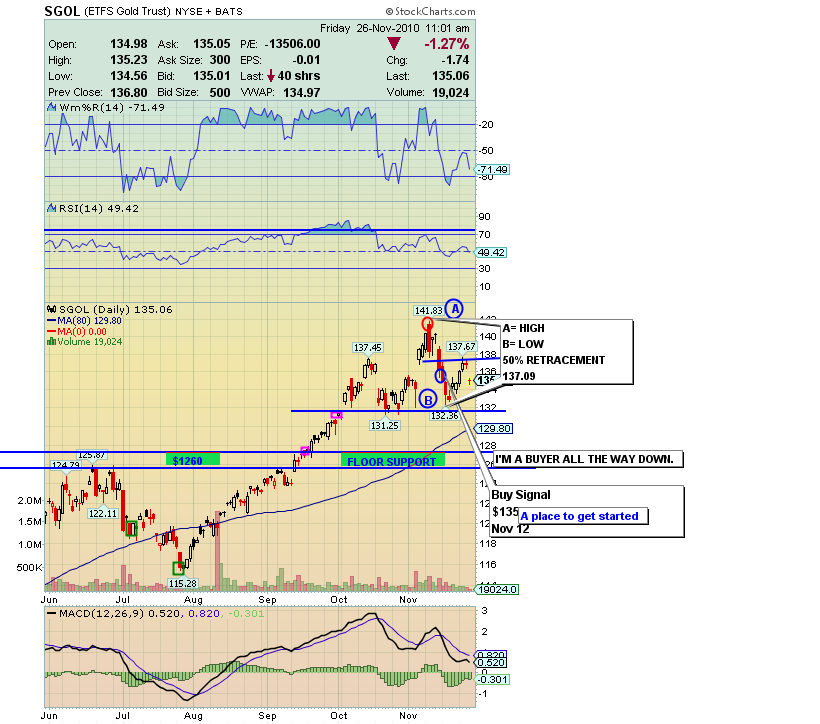The image size is (820, 724).
Task: Click the SGOL ticker symbol title
Action: click(62, 11)
